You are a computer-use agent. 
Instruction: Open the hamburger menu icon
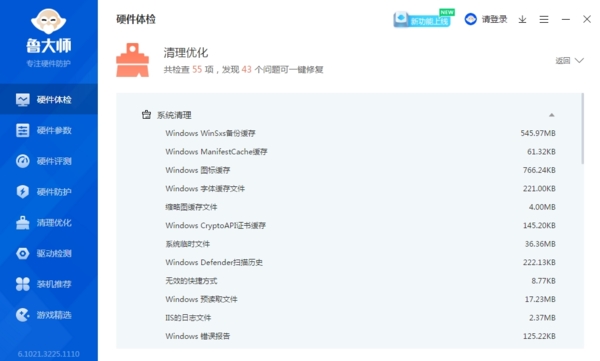pos(544,19)
